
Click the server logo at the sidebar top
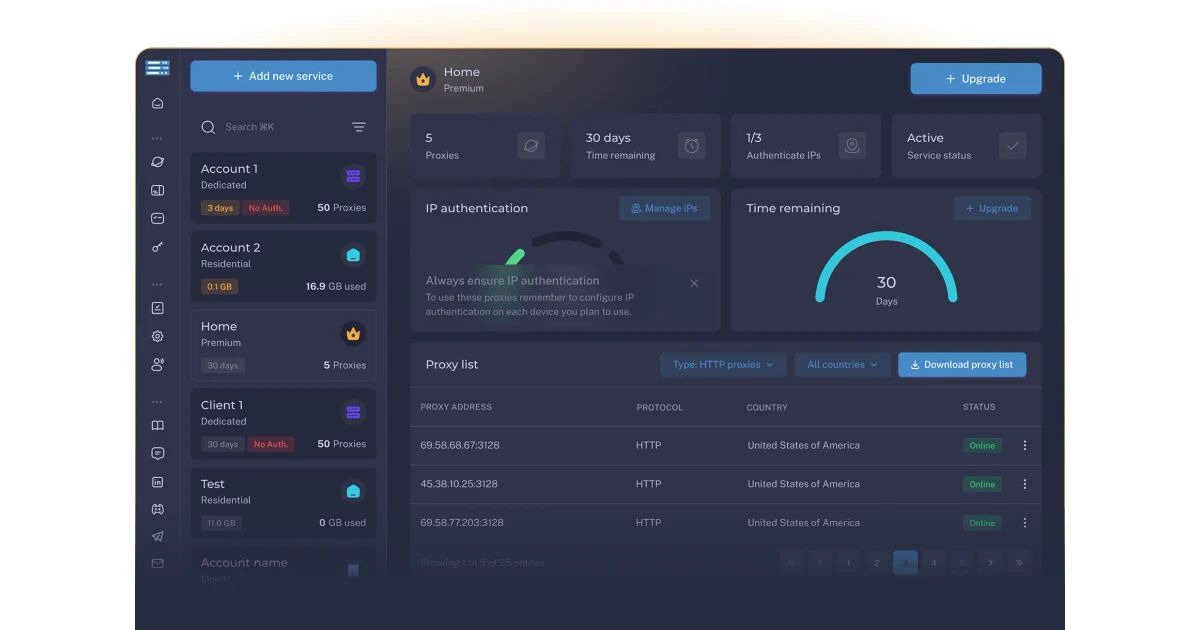click(x=157, y=68)
